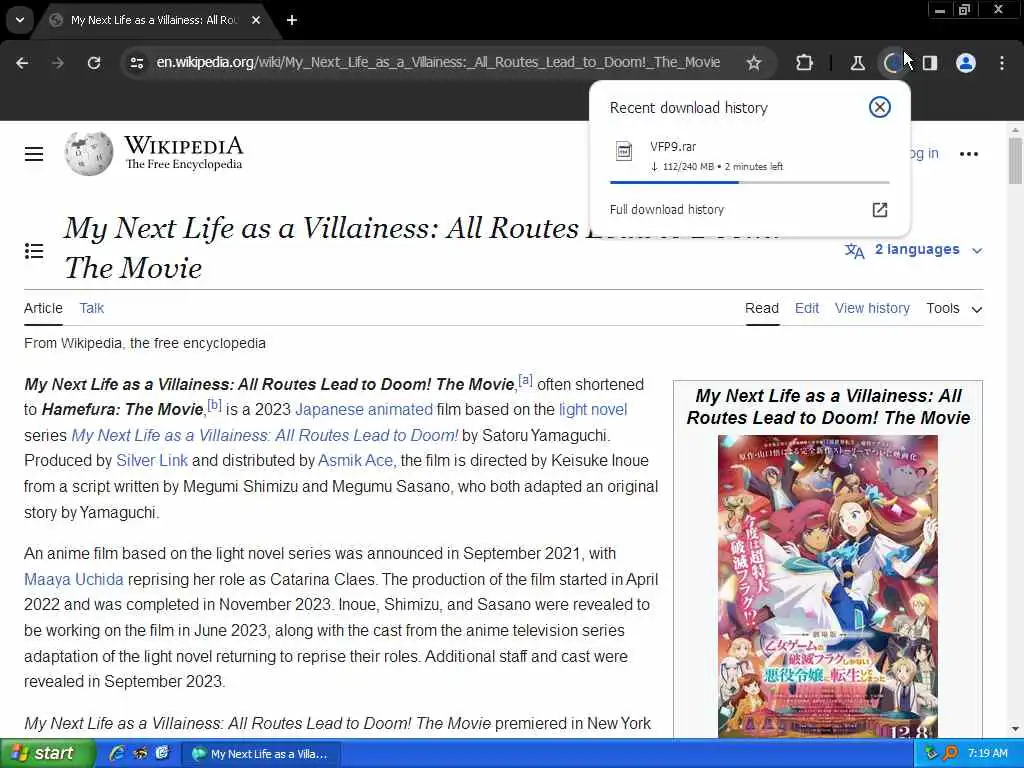Open Wikipedia personal tools ellipsis menu
1024x768 pixels.
(969, 154)
